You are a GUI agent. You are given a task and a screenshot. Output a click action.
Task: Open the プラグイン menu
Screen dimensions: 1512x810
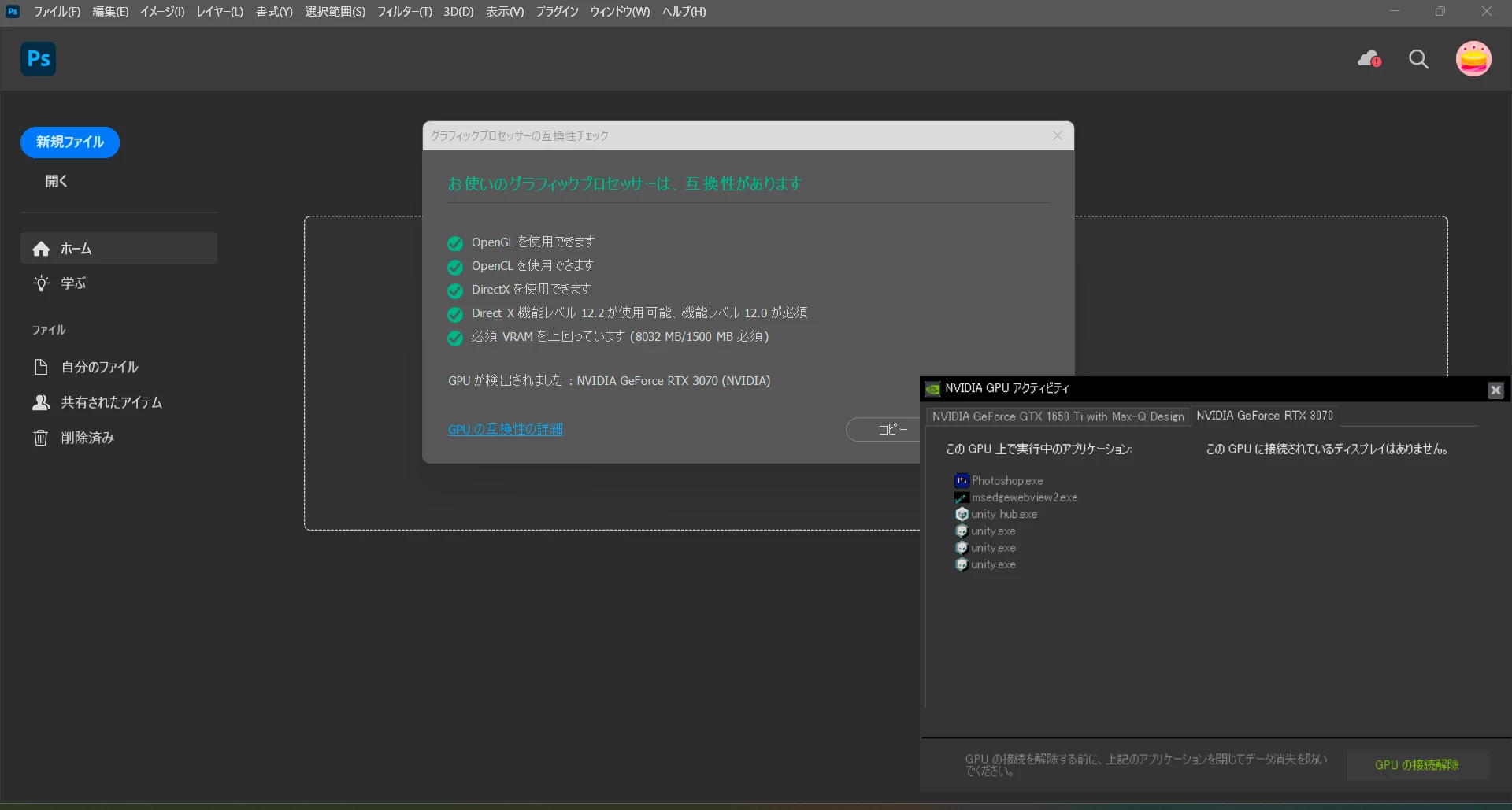click(x=557, y=11)
